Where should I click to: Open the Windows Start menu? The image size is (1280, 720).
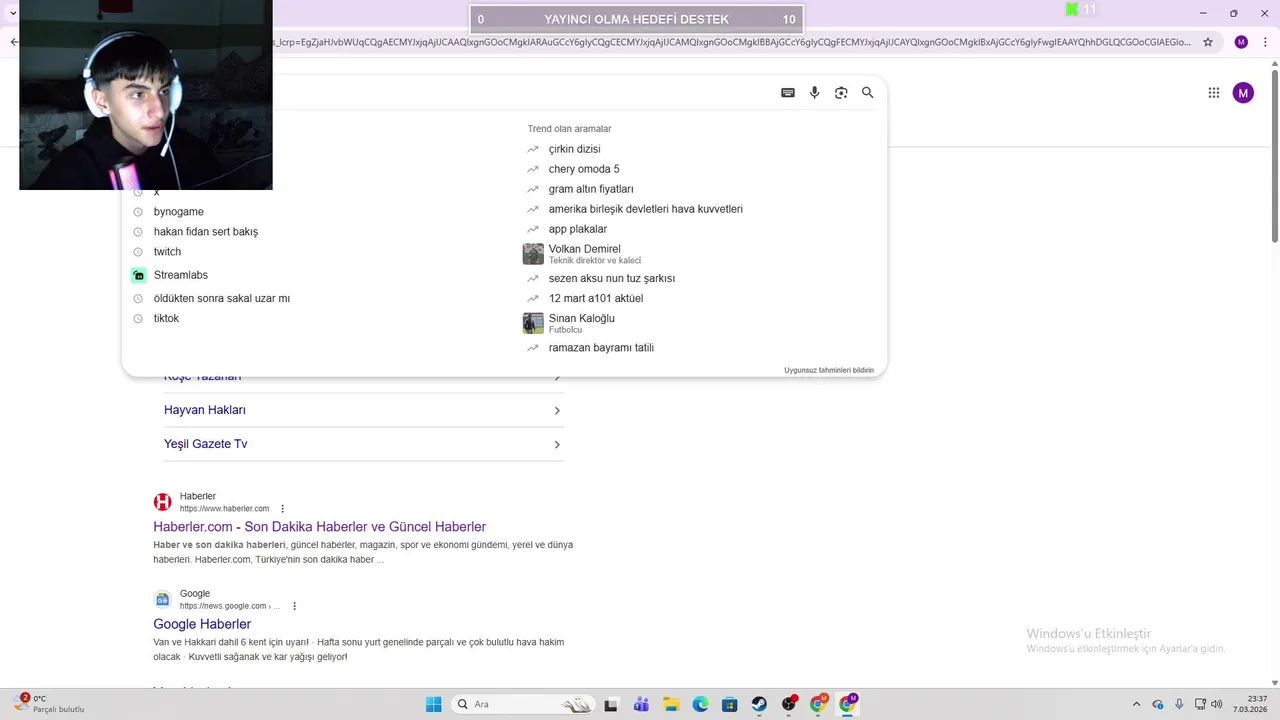point(433,704)
